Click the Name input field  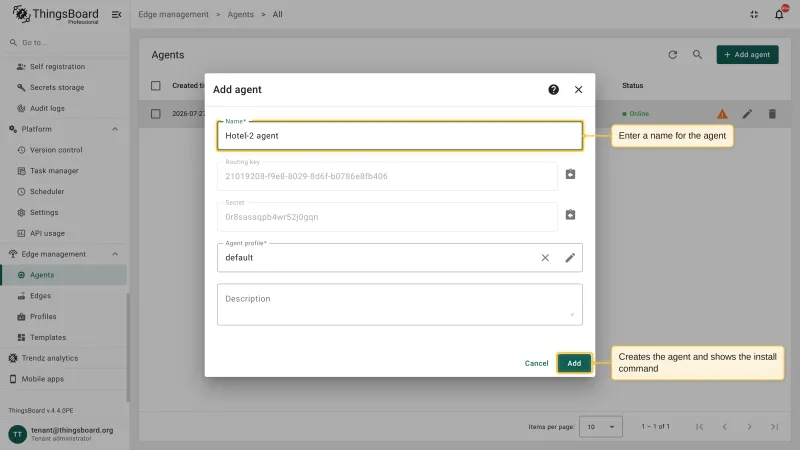point(399,136)
